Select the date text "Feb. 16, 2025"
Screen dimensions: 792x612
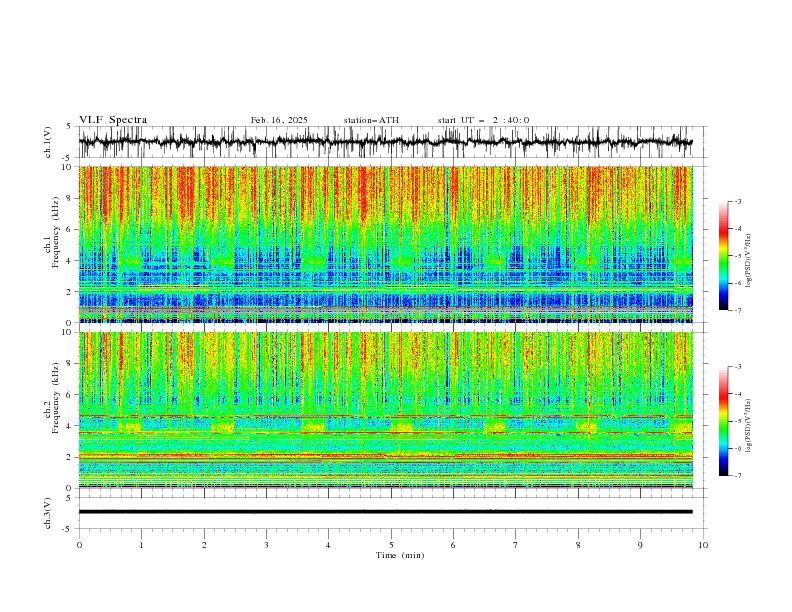coord(279,120)
